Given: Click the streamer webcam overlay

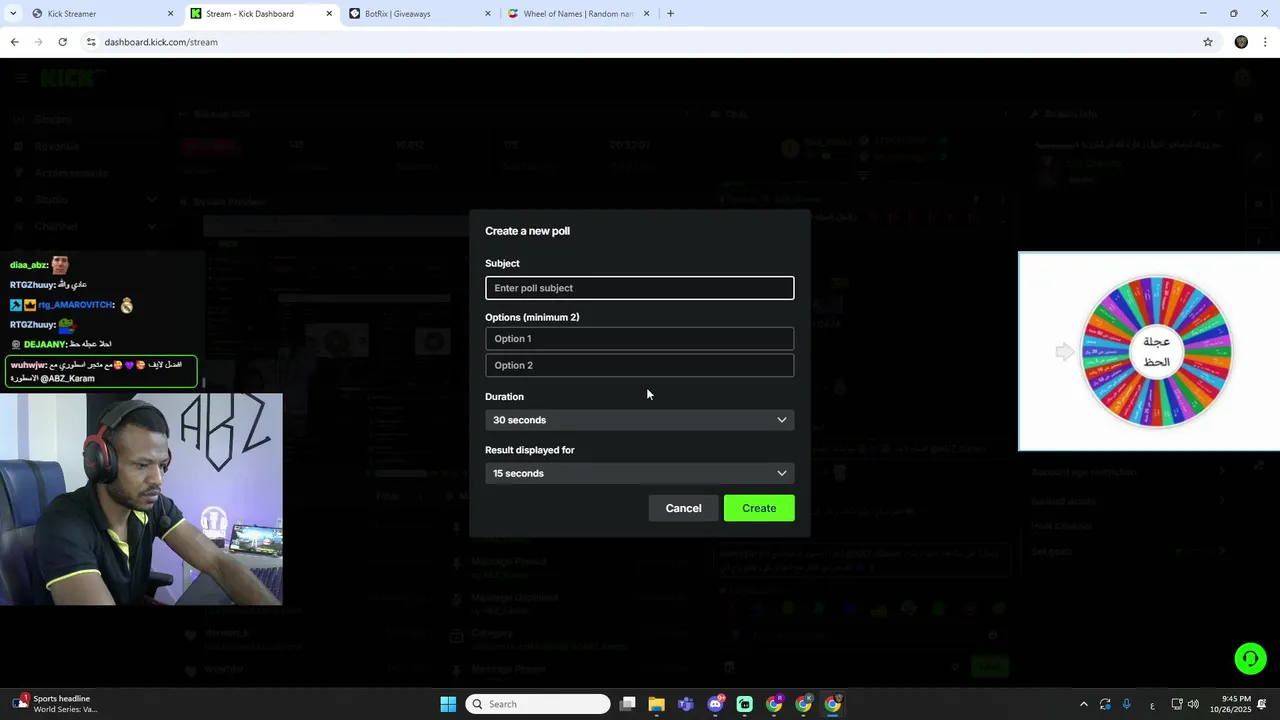Looking at the screenshot, I should pyautogui.click(x=141, y=499).
